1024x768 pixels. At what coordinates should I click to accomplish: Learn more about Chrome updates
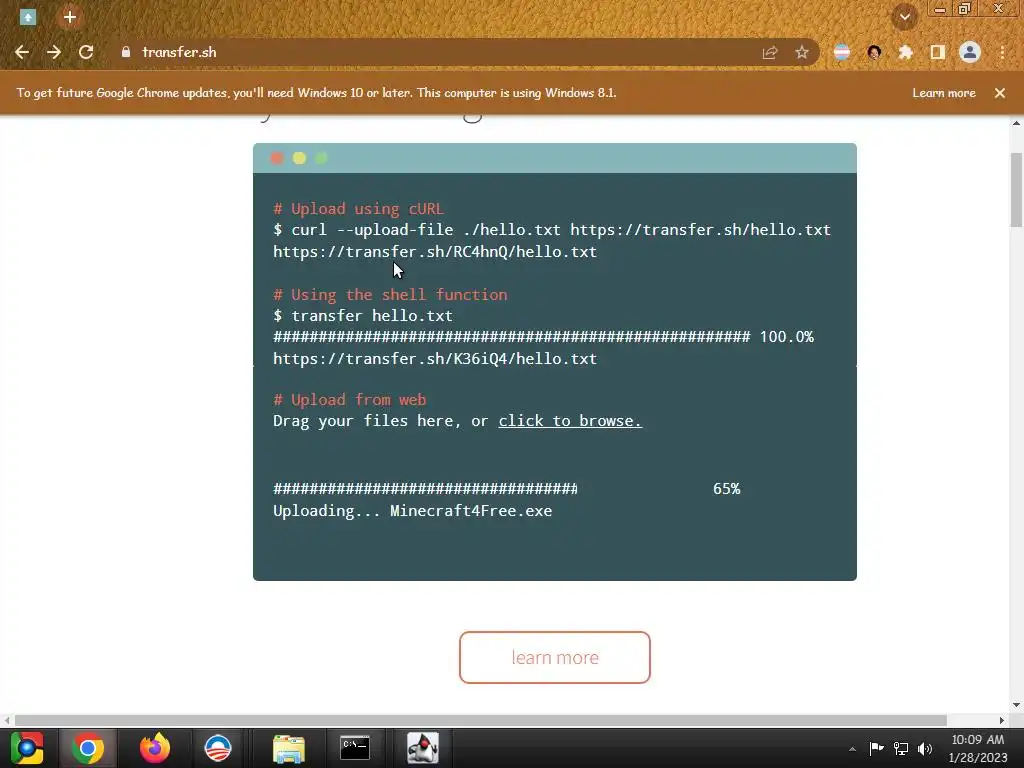coord(944,93)
